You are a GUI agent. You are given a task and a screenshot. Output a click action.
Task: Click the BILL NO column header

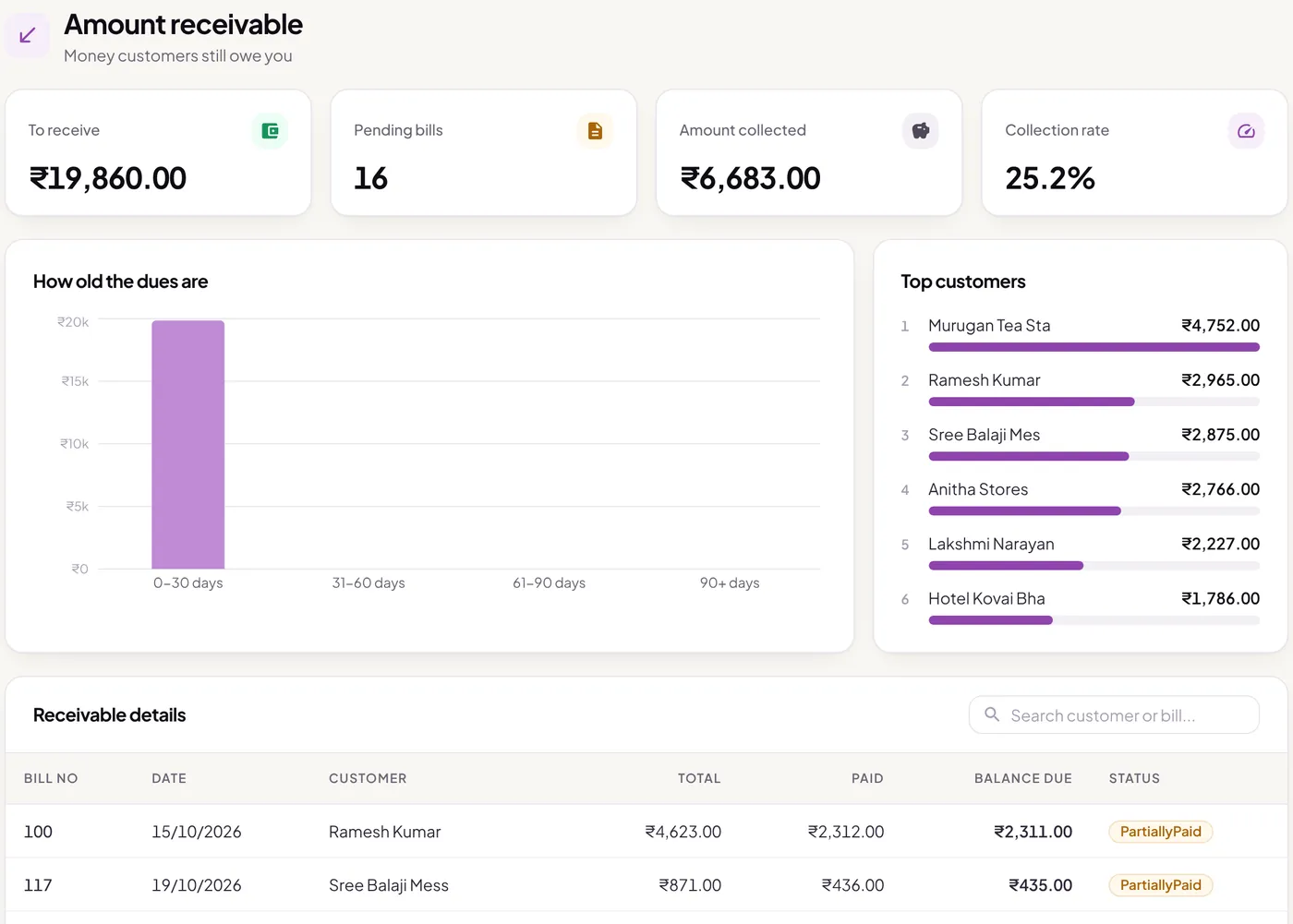coord(51,778)
